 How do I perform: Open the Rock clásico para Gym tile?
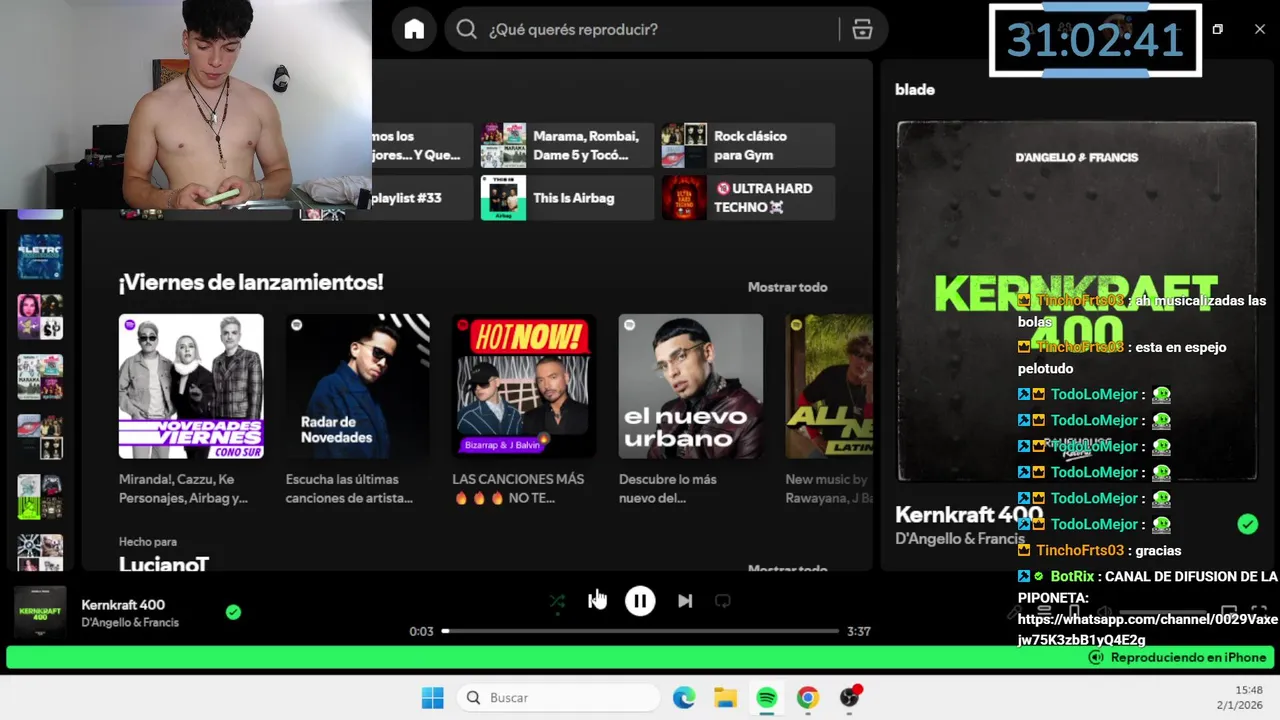tap(748, 145)
